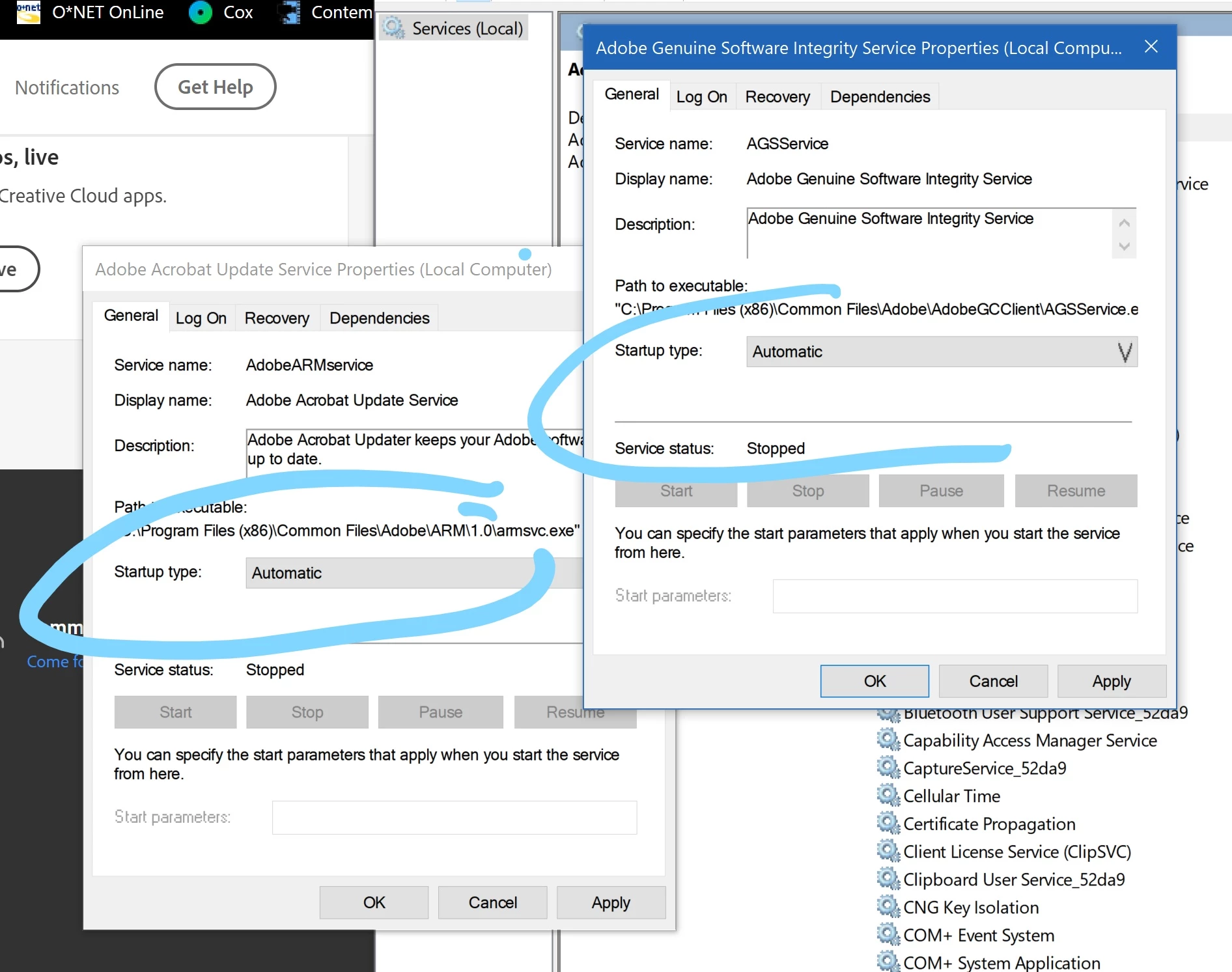Image resolution: width=1232 pixels, height=972 pixels.
Task: Click Description box in Acrobat Update dialog
Action: (415, 452)
